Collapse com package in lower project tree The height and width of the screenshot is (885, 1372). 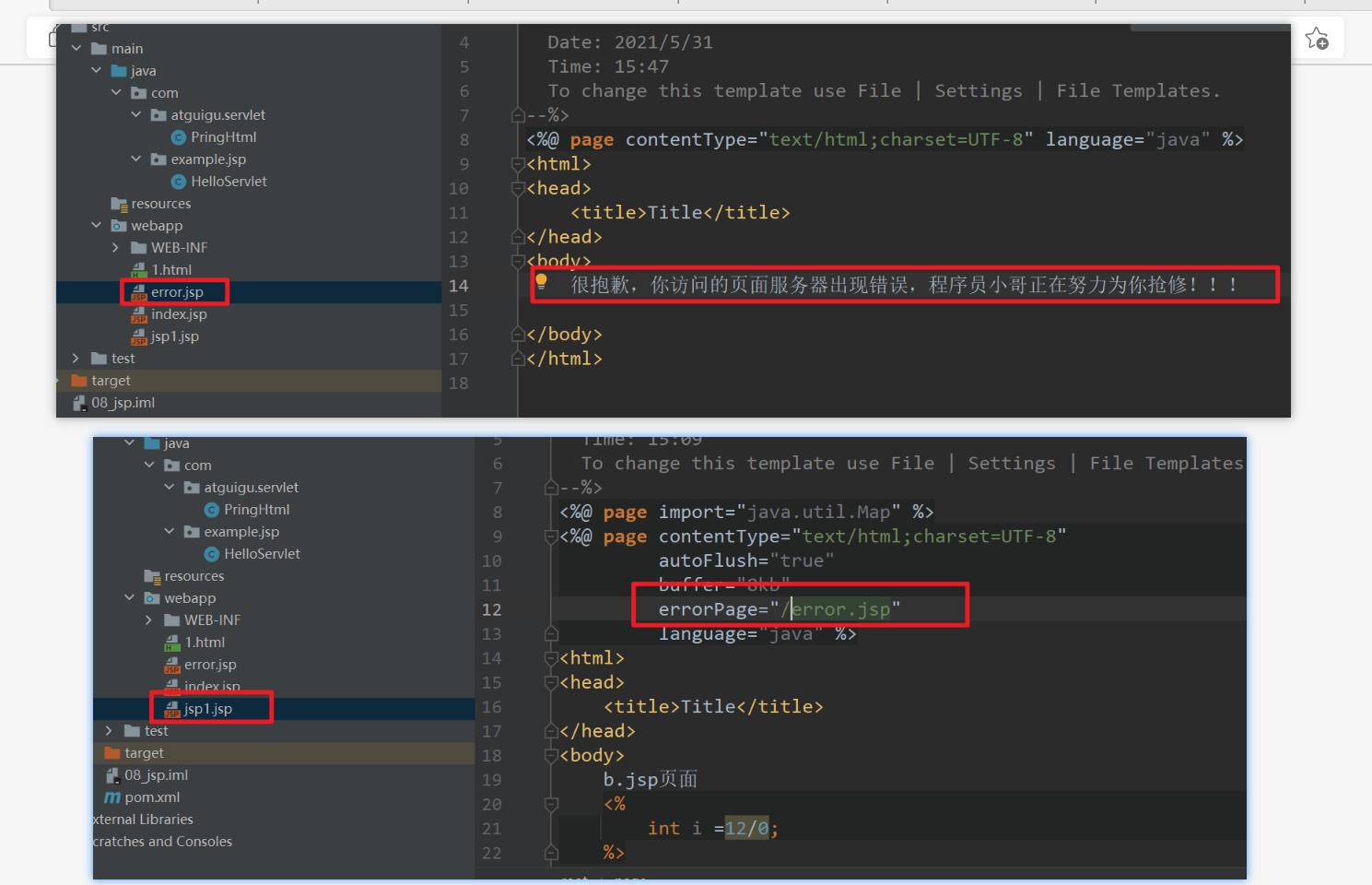(x=149, y=466)
